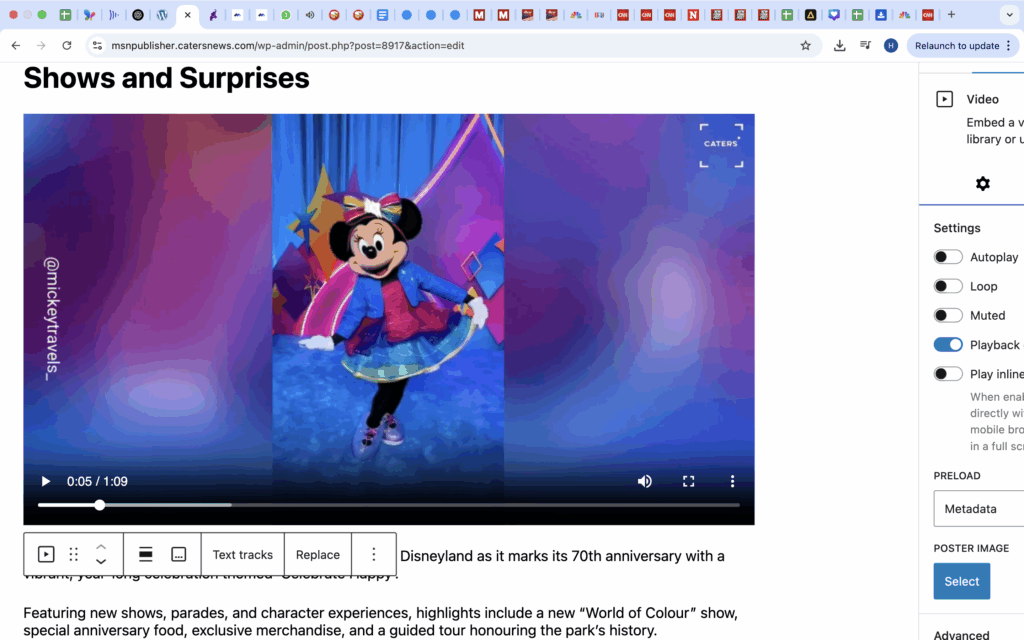The width and height of the screenshot is (1024, 640).
Task: Switch to the black circle icon tab
Action: coord(138,14)
